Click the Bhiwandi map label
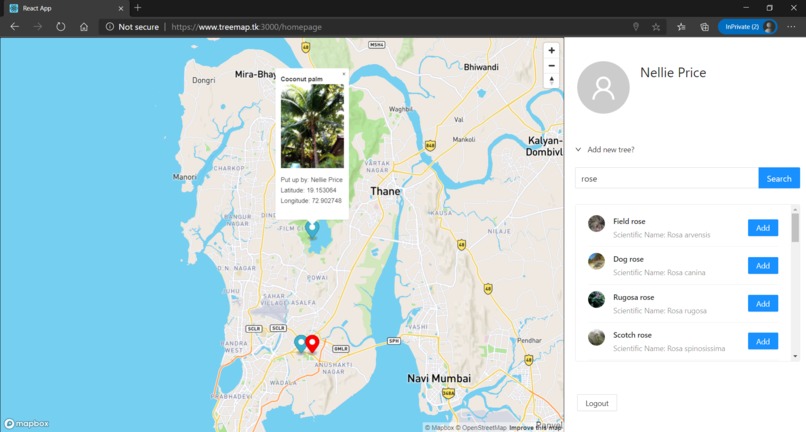 [481, 67]
